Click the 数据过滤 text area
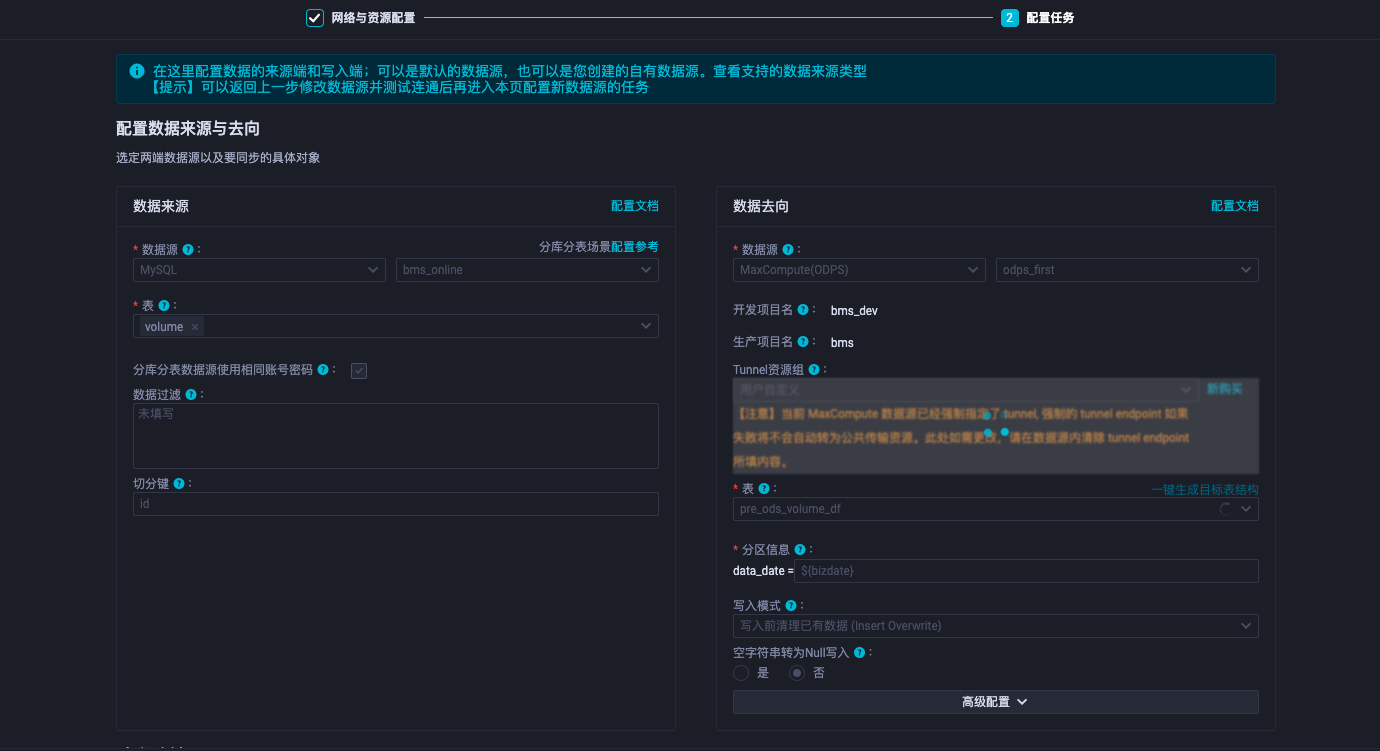The image size is (1380, 751). pos(396,436)
